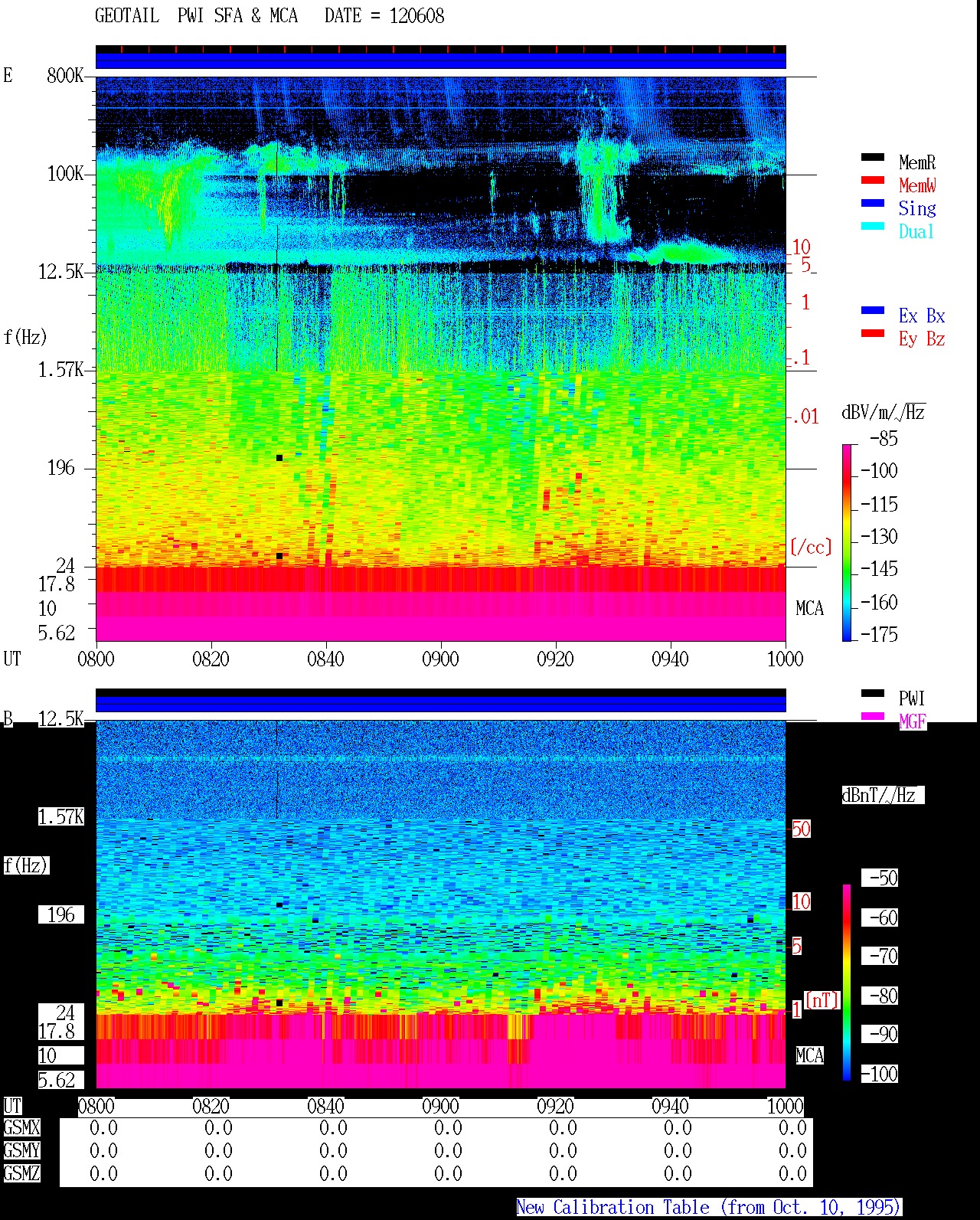
Task: Click the "PWI" legend label
Action: 912,698
